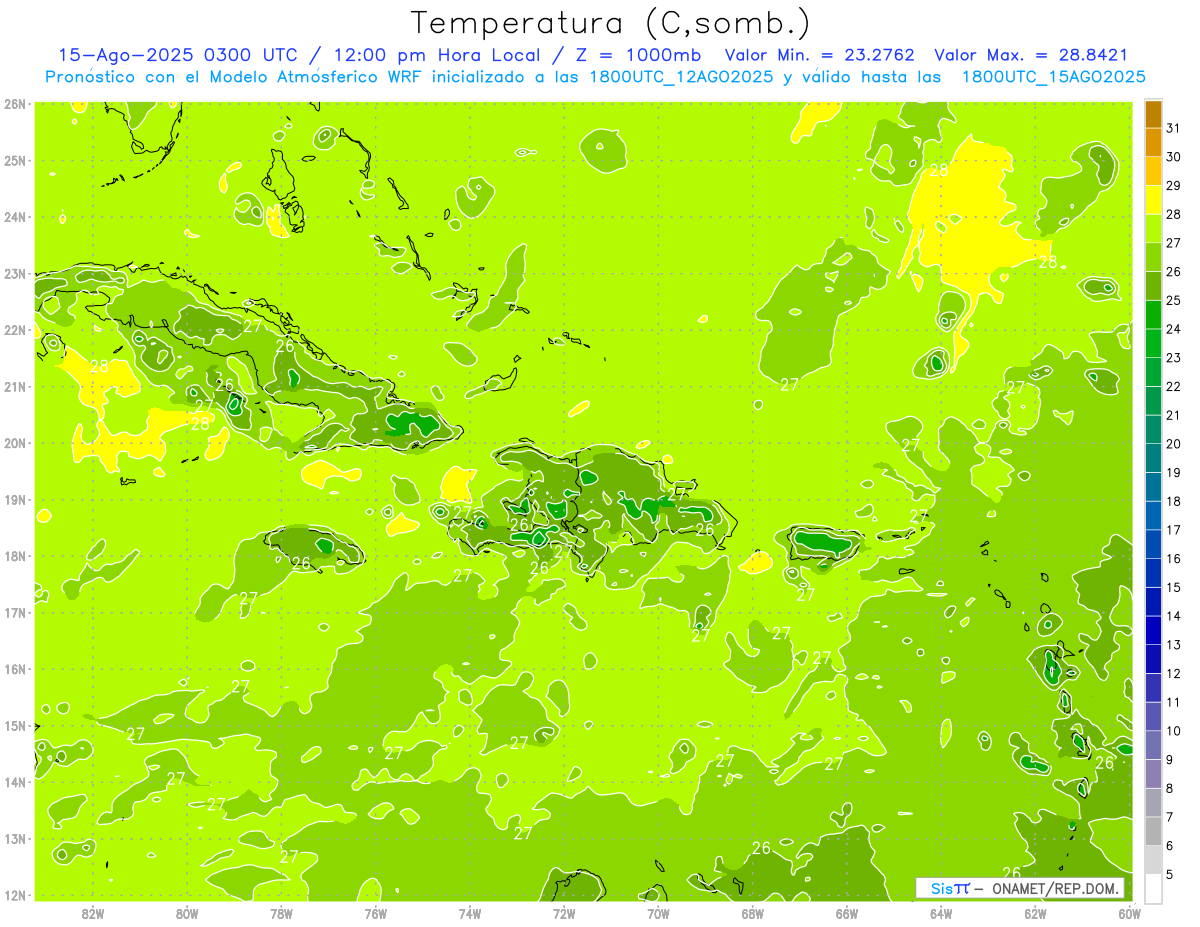Select the 'Valor Max. = 28.8421' value

[x=1031, y=55]
